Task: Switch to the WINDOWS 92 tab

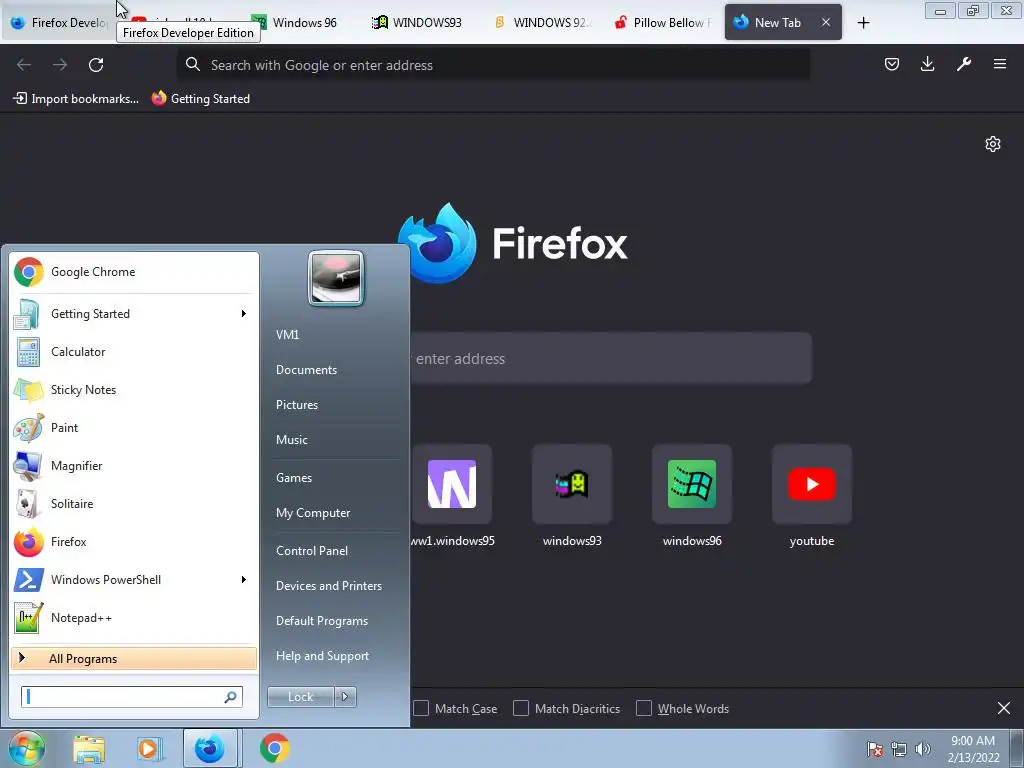Action: [x=542, y=22]
